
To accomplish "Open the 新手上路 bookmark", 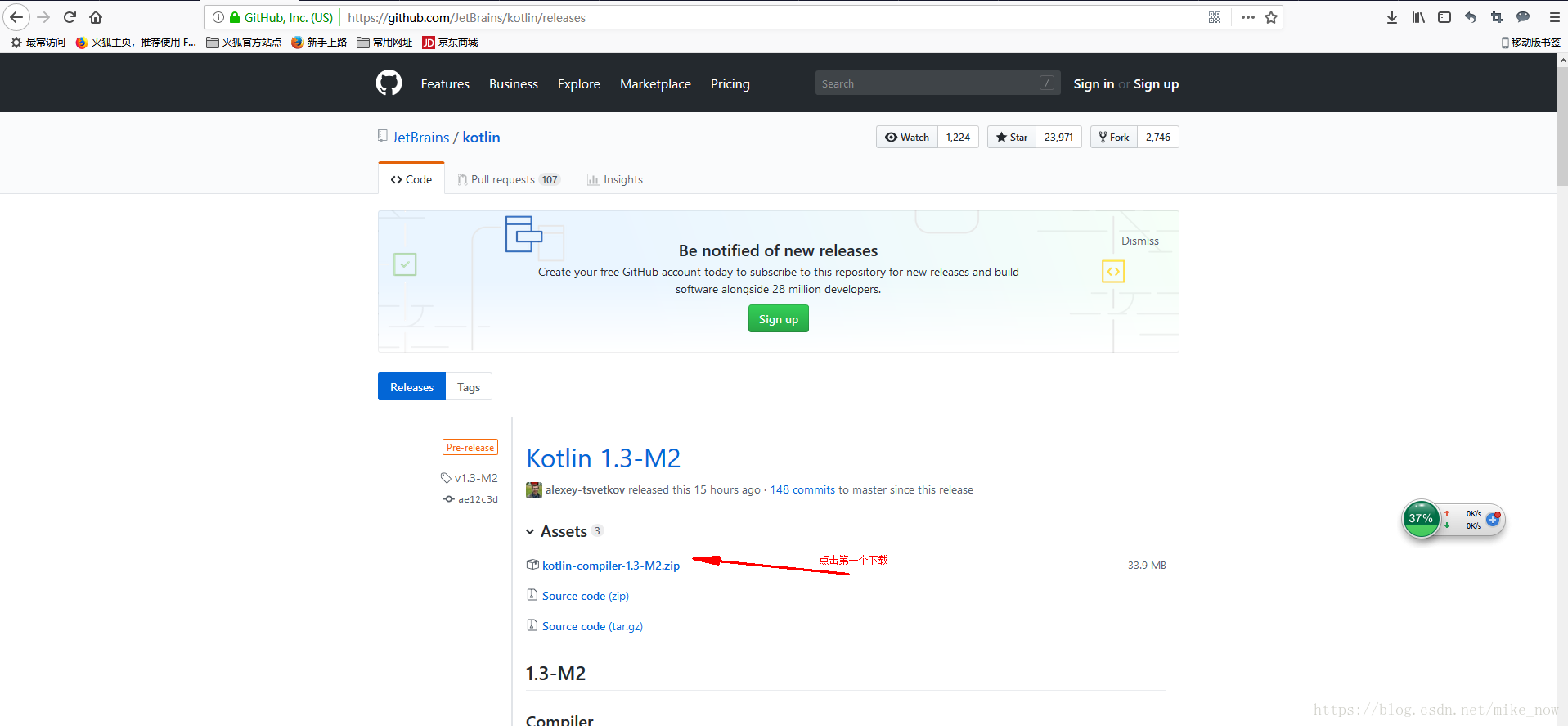I will [x=319, y=43].
